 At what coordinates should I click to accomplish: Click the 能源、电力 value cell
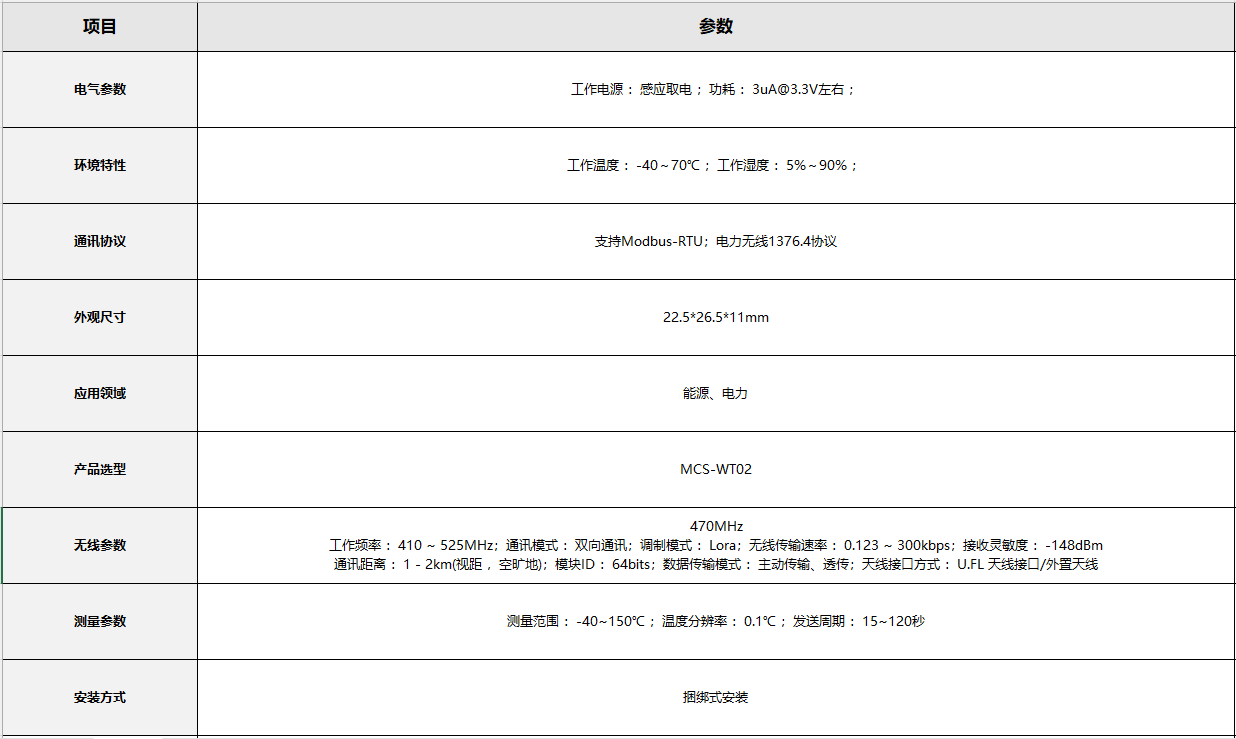715,393
